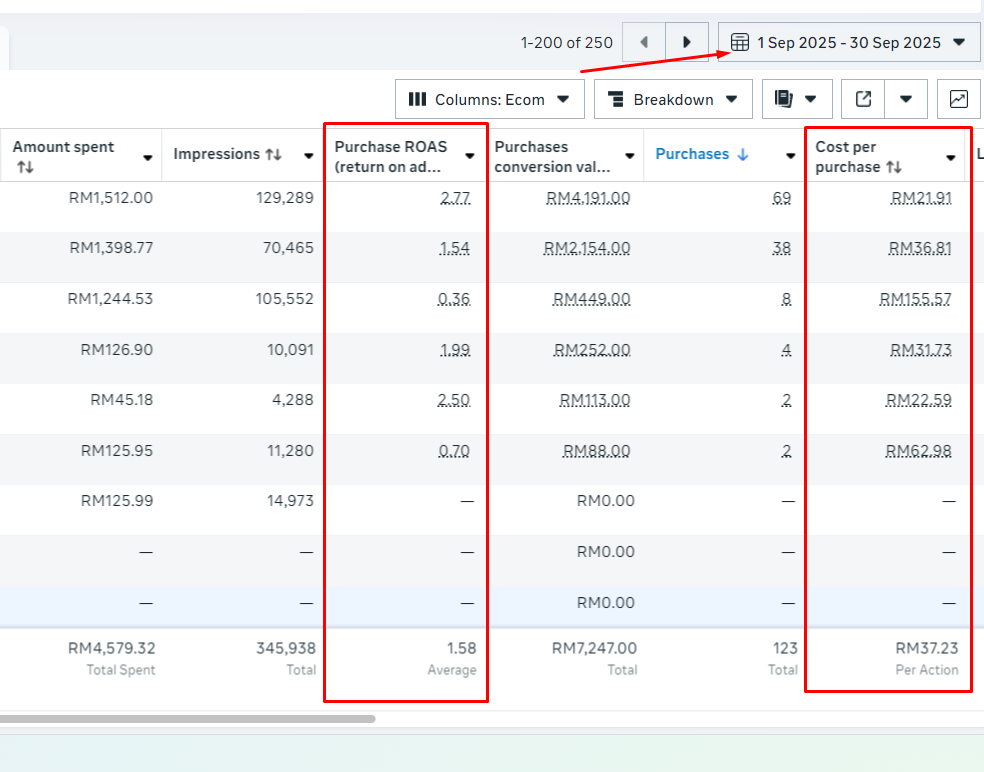Screen dimensions: 984x772
Task: Click ROAS value 1.54
Action: [454, 249]
